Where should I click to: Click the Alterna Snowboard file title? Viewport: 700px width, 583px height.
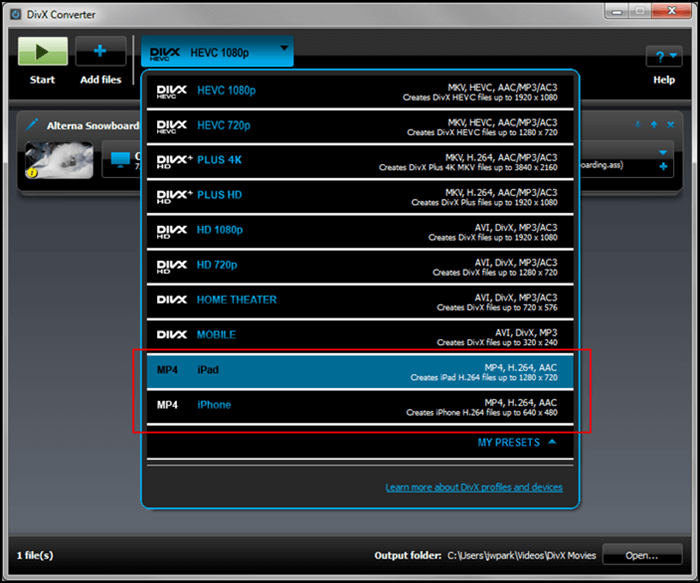pos(93,125)
